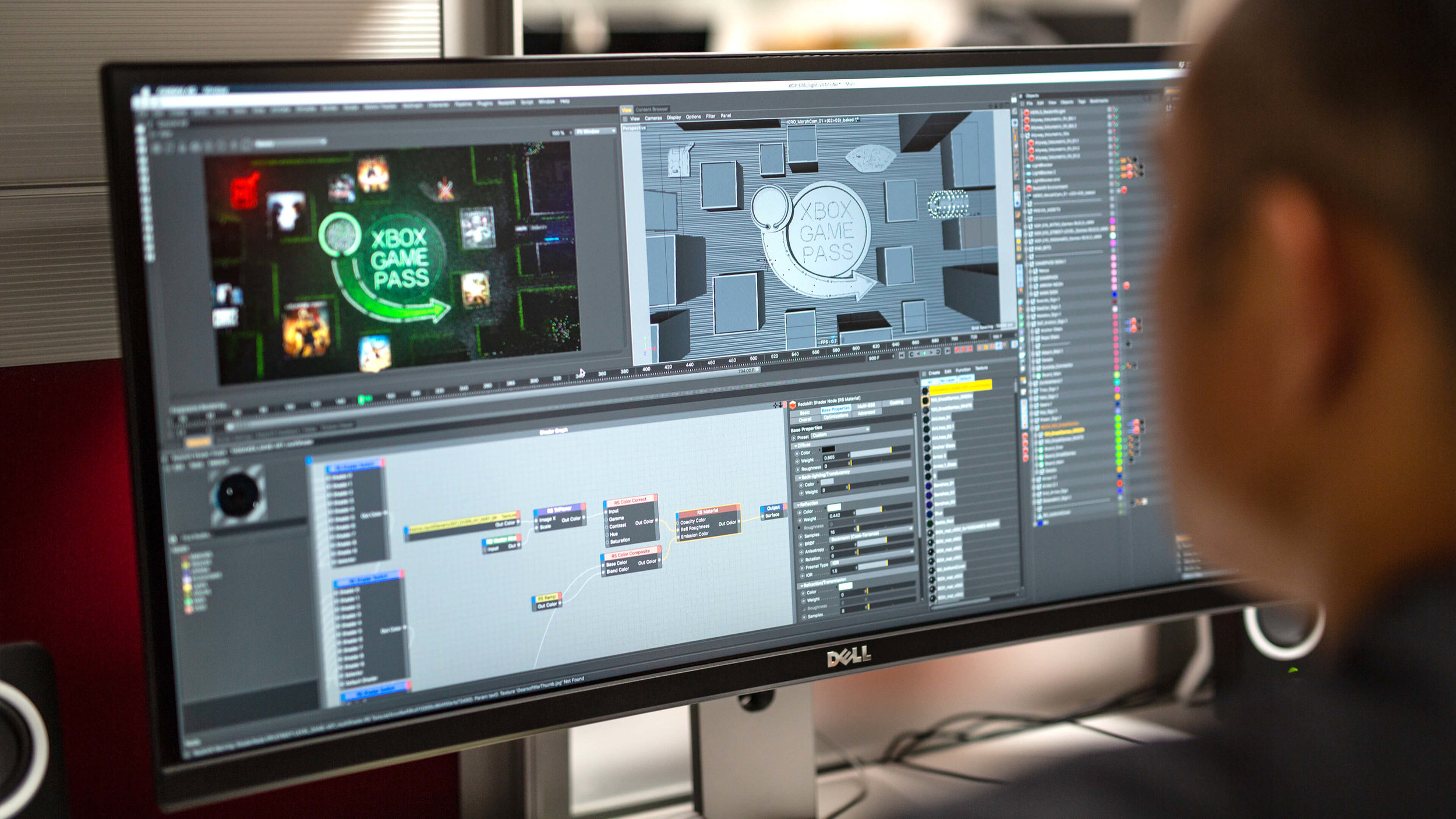Open the Preset Custom dropdown
This screenshot has width=1456, height=819.
click(x=840, y=433)
